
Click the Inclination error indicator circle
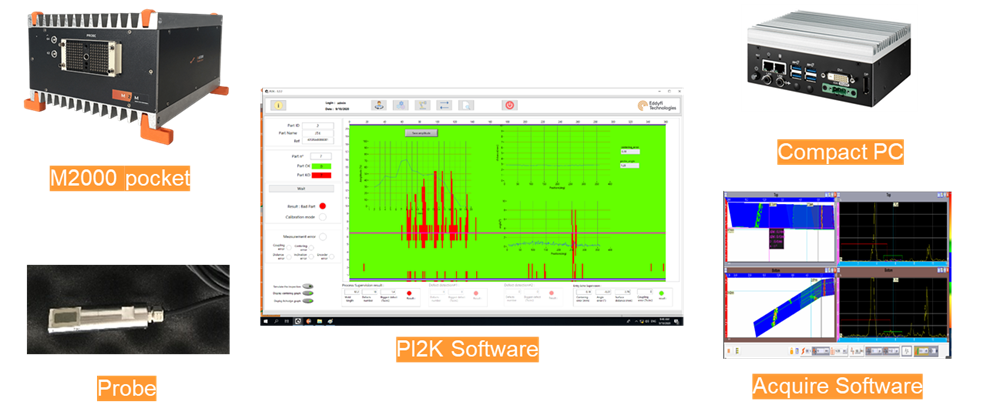click(311, 257)
